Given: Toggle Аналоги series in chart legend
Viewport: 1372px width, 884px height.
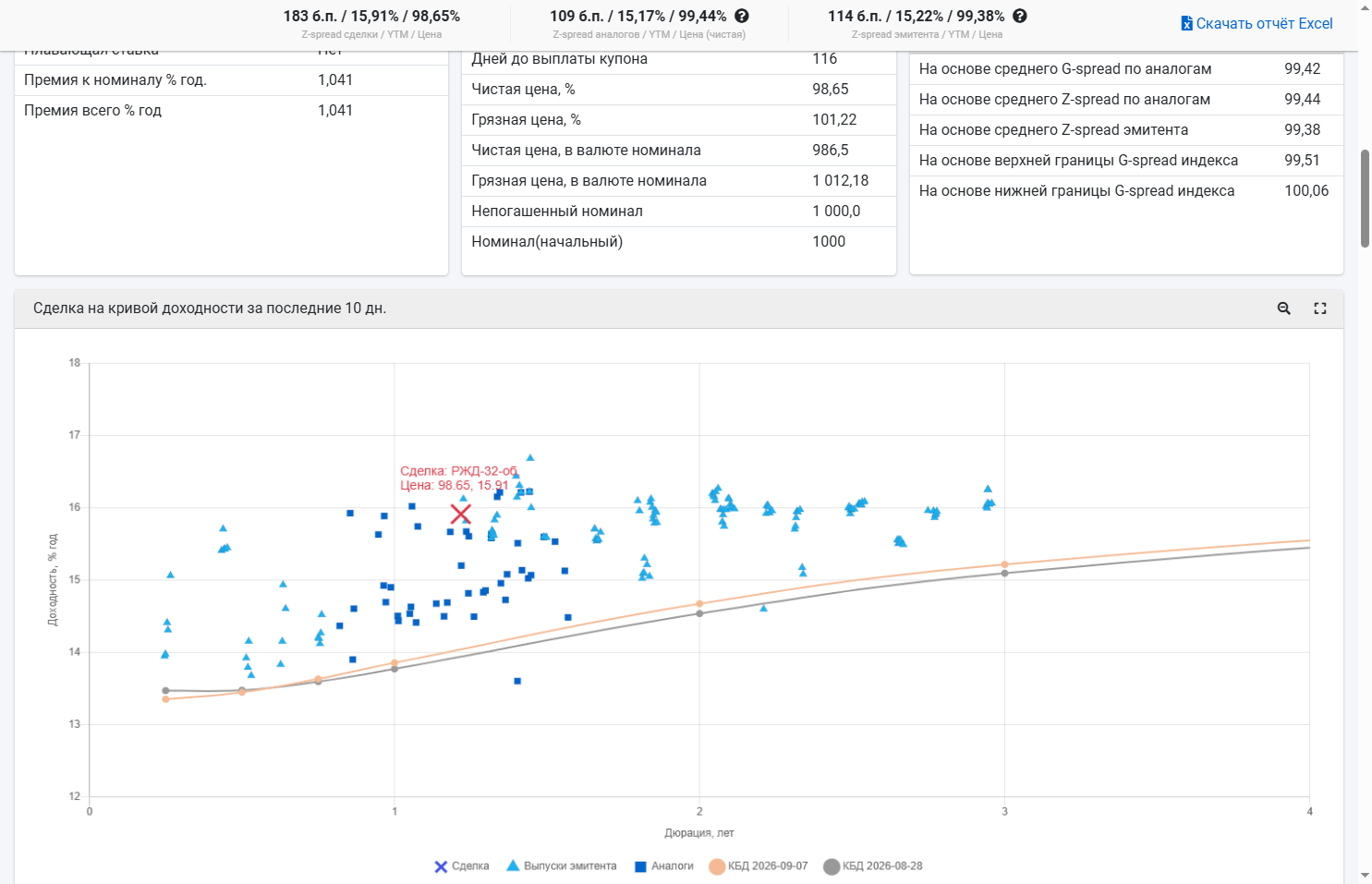Looking at the screenshot, I should pyautogui.click(x=664, y=866).
